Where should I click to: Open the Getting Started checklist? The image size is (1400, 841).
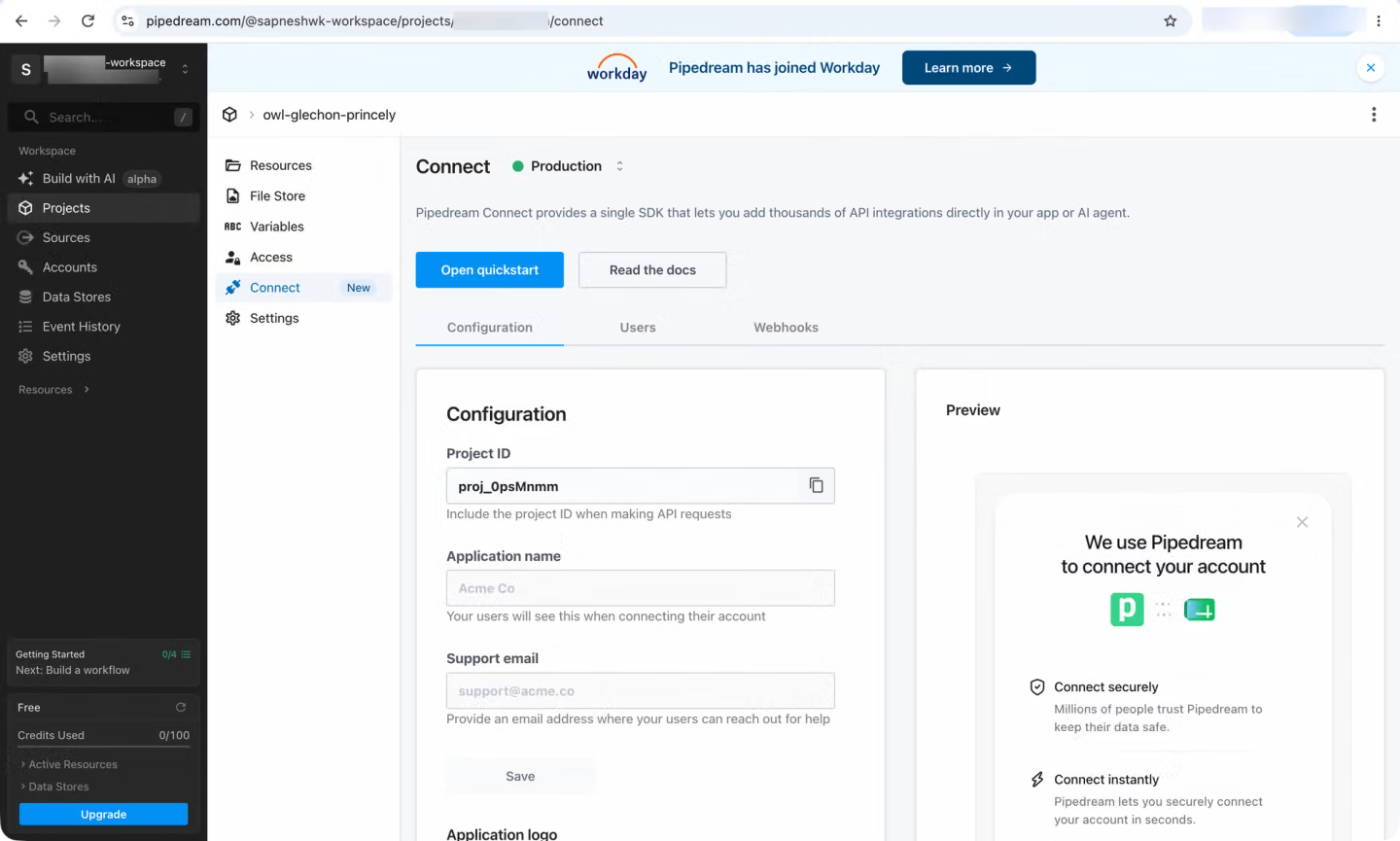click(x=103, y=662)
